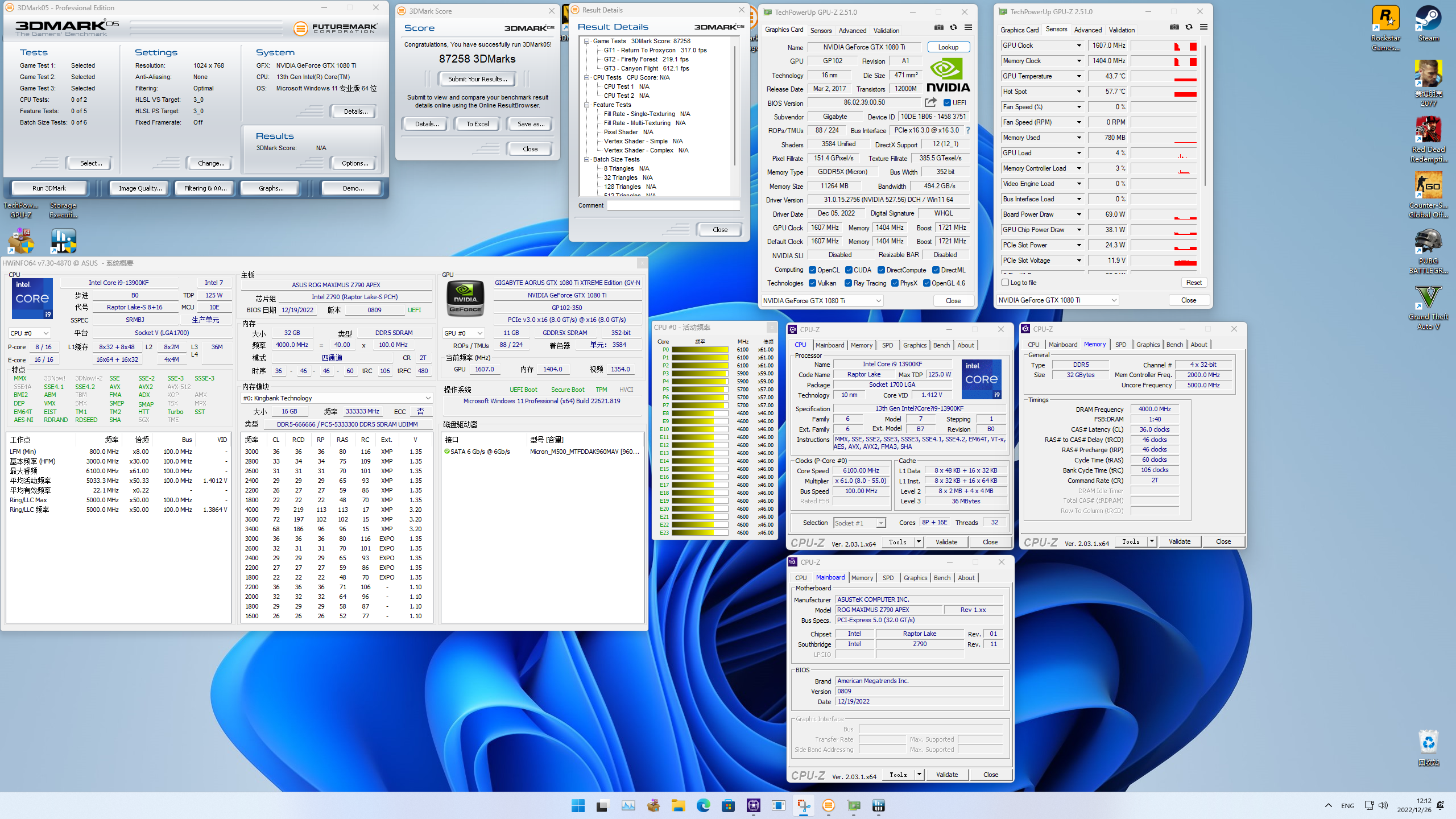The width and height of the screenshot is (1456, 819).
Task: Open the Counter-Strike Global Offensive desktop icon
Action: coord(1428,195)
